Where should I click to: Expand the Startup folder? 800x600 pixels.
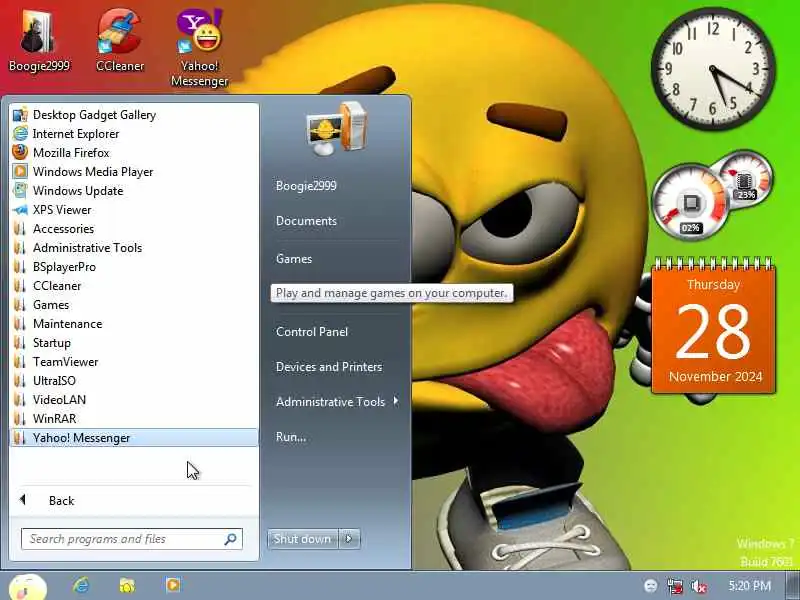click(134, 343)
